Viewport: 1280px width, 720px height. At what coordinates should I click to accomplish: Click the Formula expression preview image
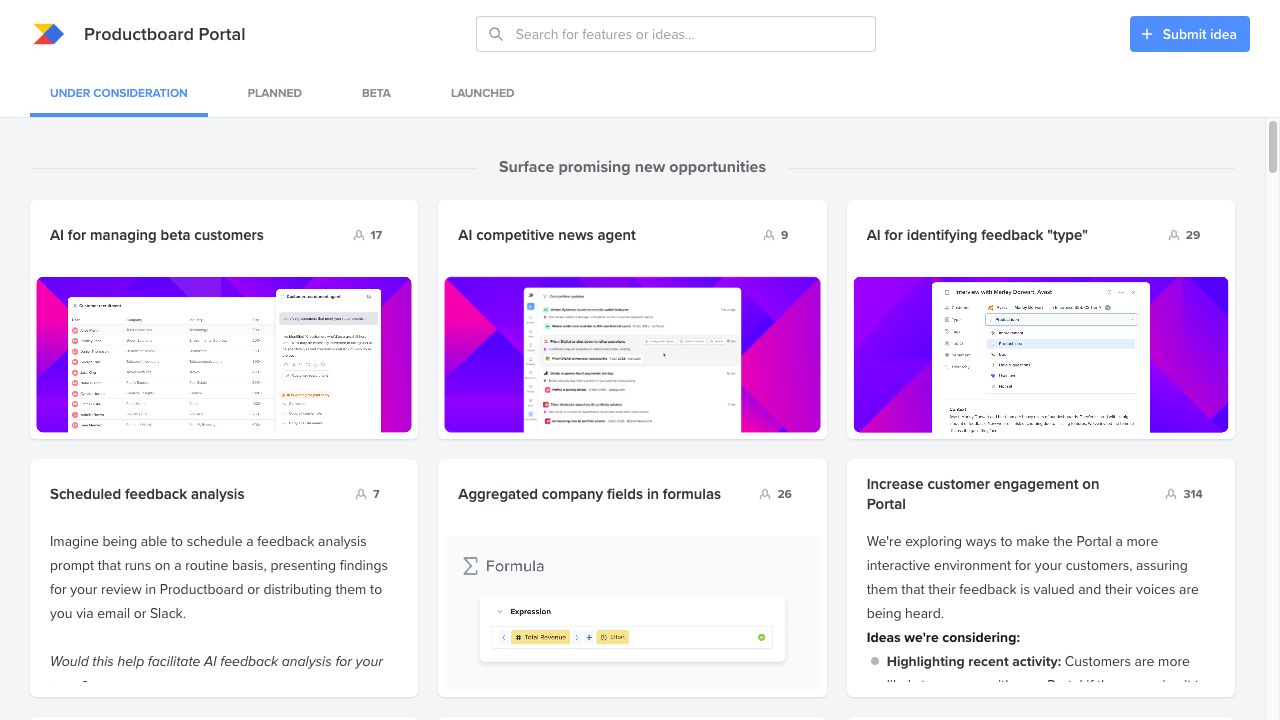[x=632, y=613]
